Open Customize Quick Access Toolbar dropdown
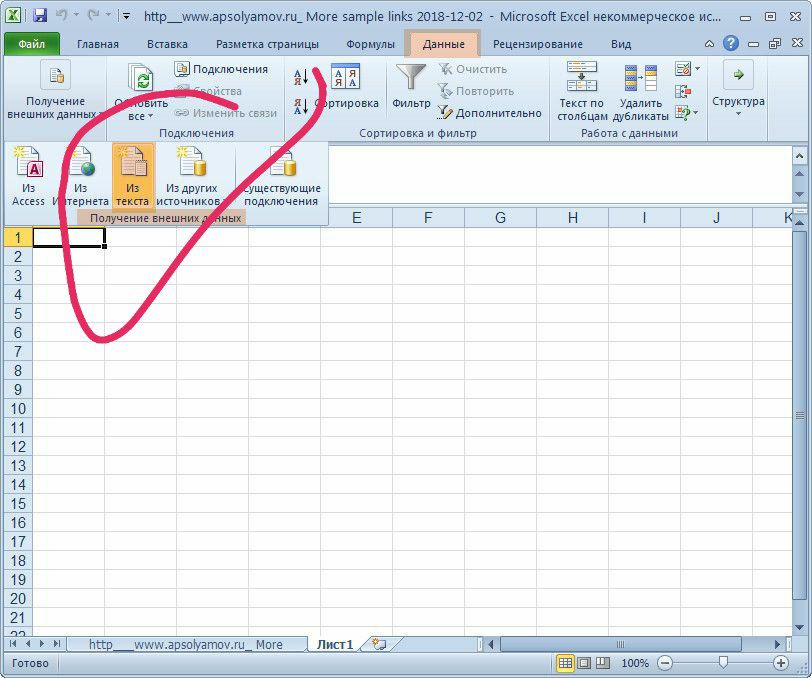The height and width of the screenshot is (678, 812). coord(126,16)
